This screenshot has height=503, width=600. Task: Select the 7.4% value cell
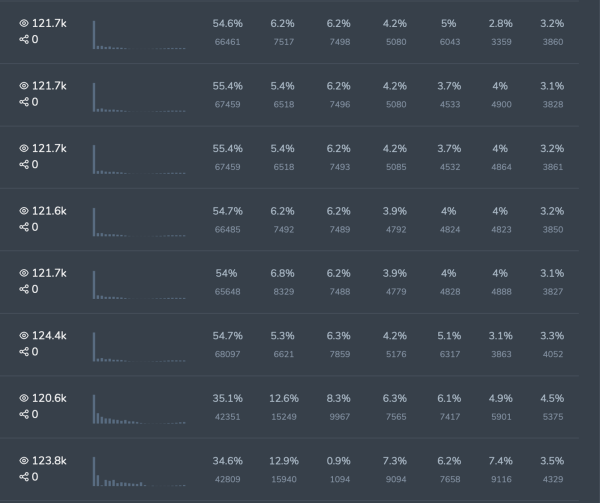click(x=501, y=461)
